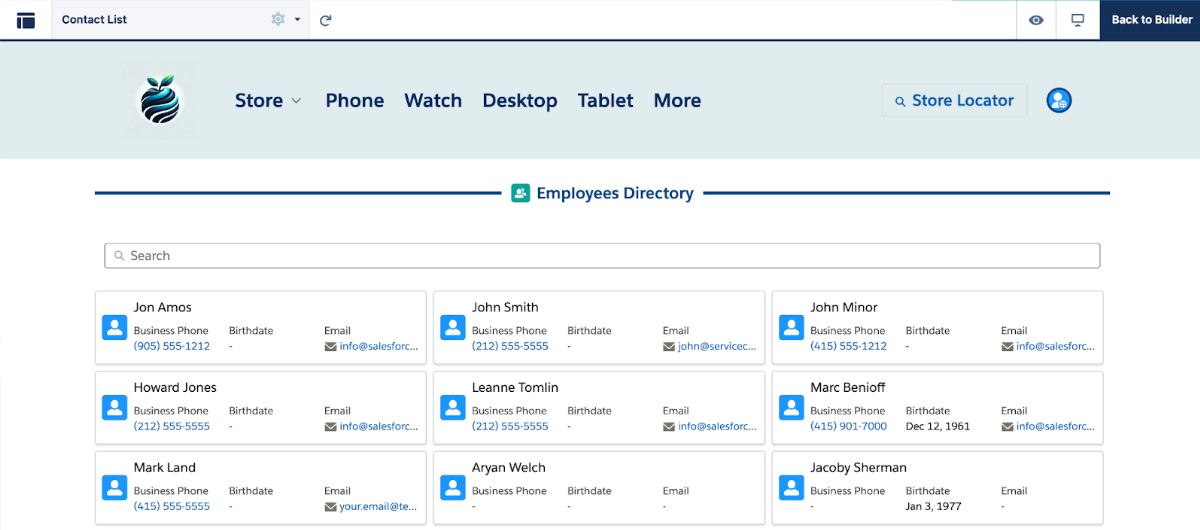Expand the More navigation menu
The image size is (1200, 530).
click(677, 100)
